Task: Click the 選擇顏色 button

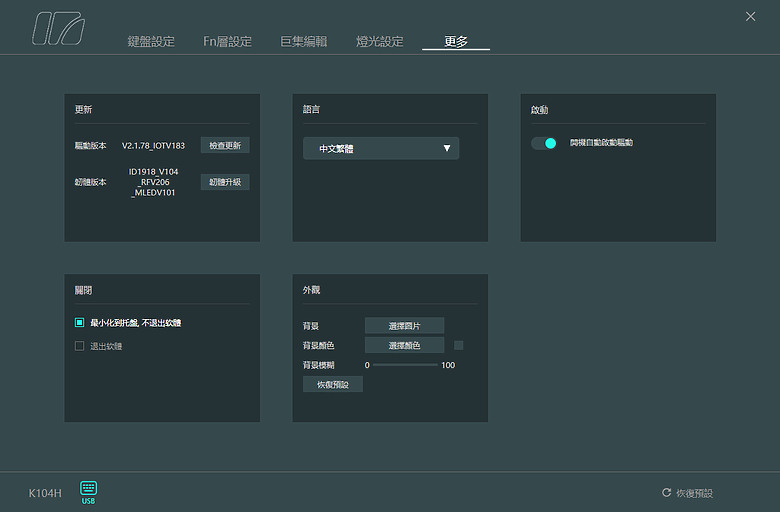Action: click(404, 345)
